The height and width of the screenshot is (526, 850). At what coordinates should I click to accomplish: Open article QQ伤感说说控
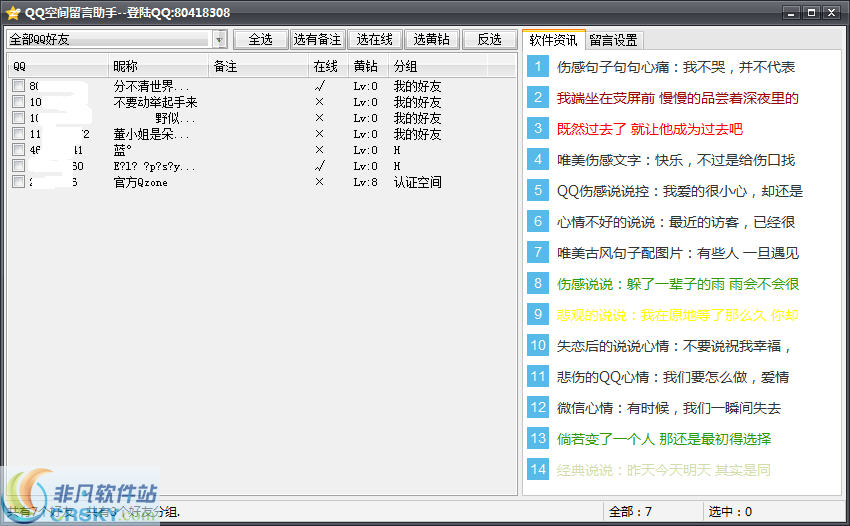[x=680, y=190]
